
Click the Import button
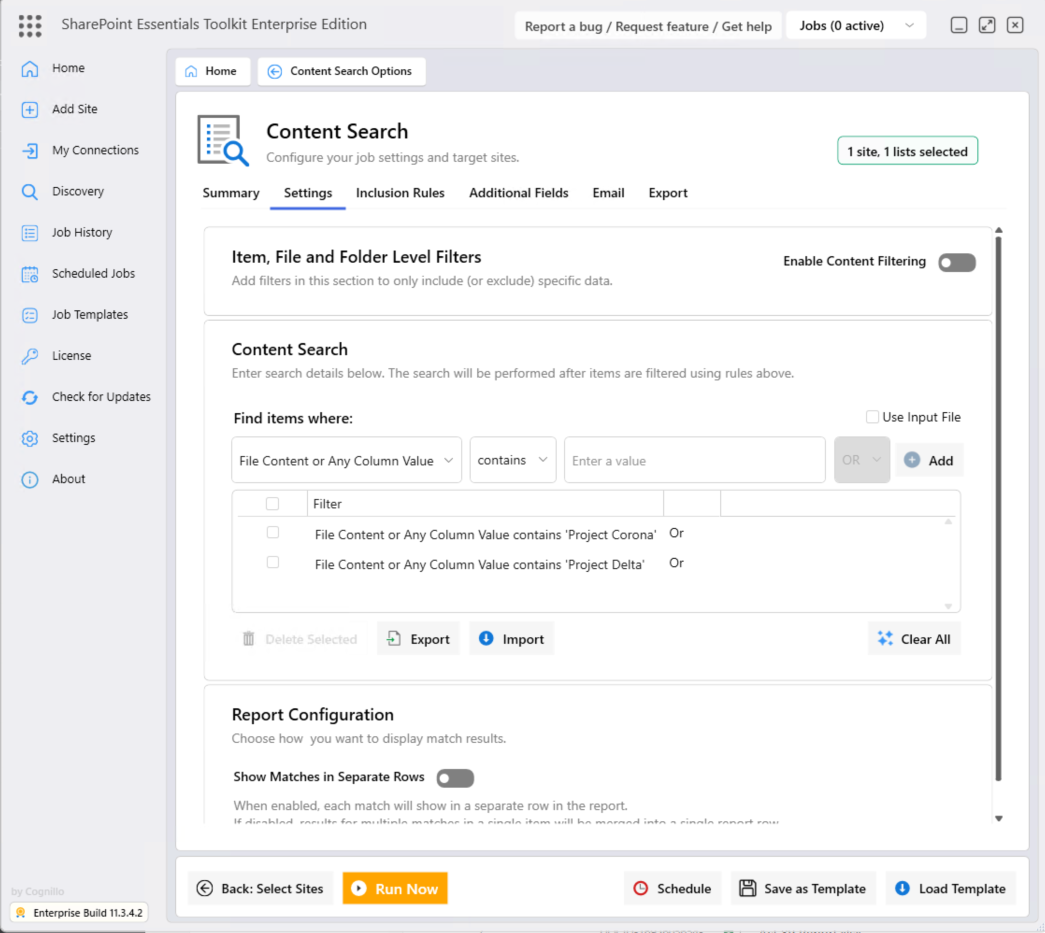(x=512, y=639)
